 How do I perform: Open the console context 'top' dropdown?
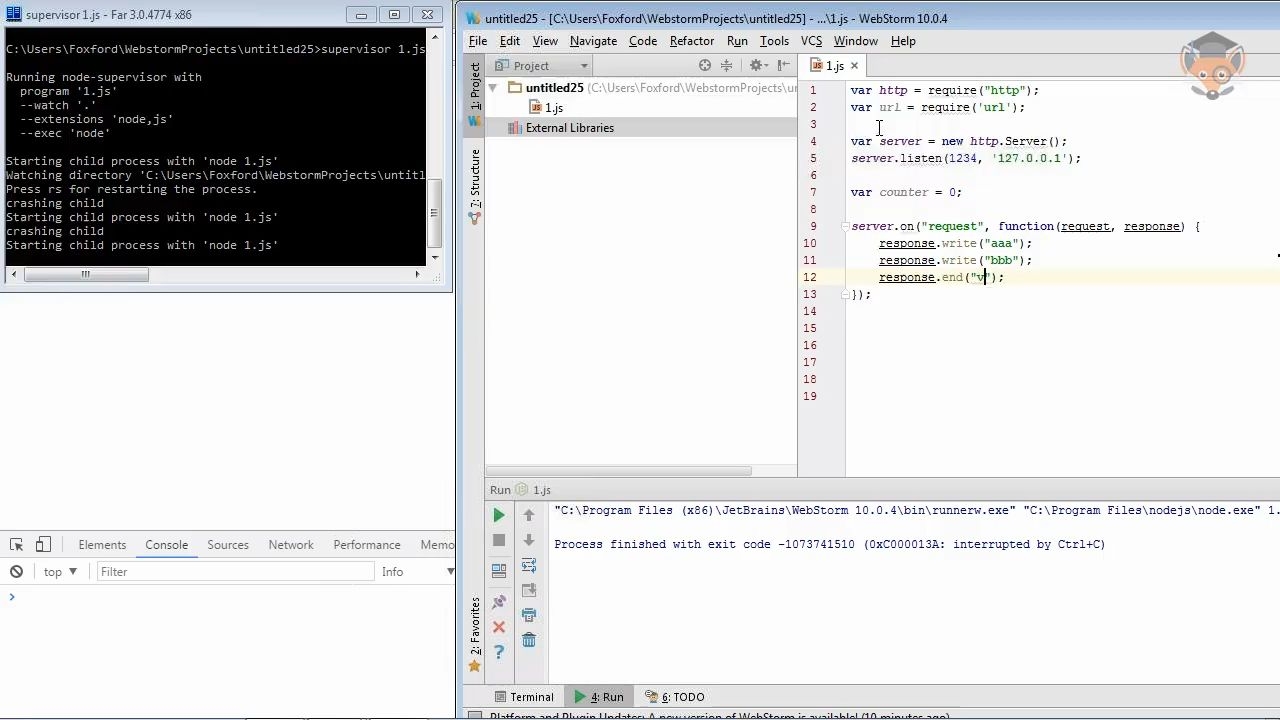(60, 572)
